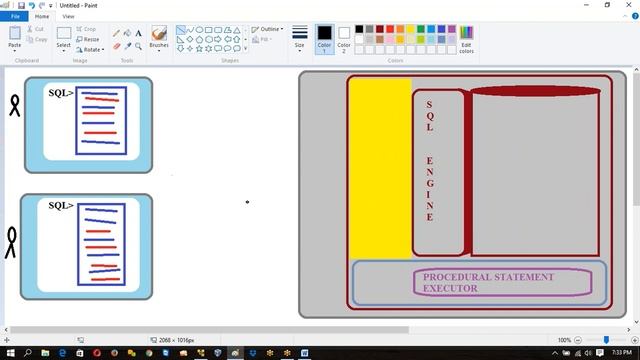Activate Color 2 selector
This screenshot has width=640, height=360.
[x=344, y=39]
